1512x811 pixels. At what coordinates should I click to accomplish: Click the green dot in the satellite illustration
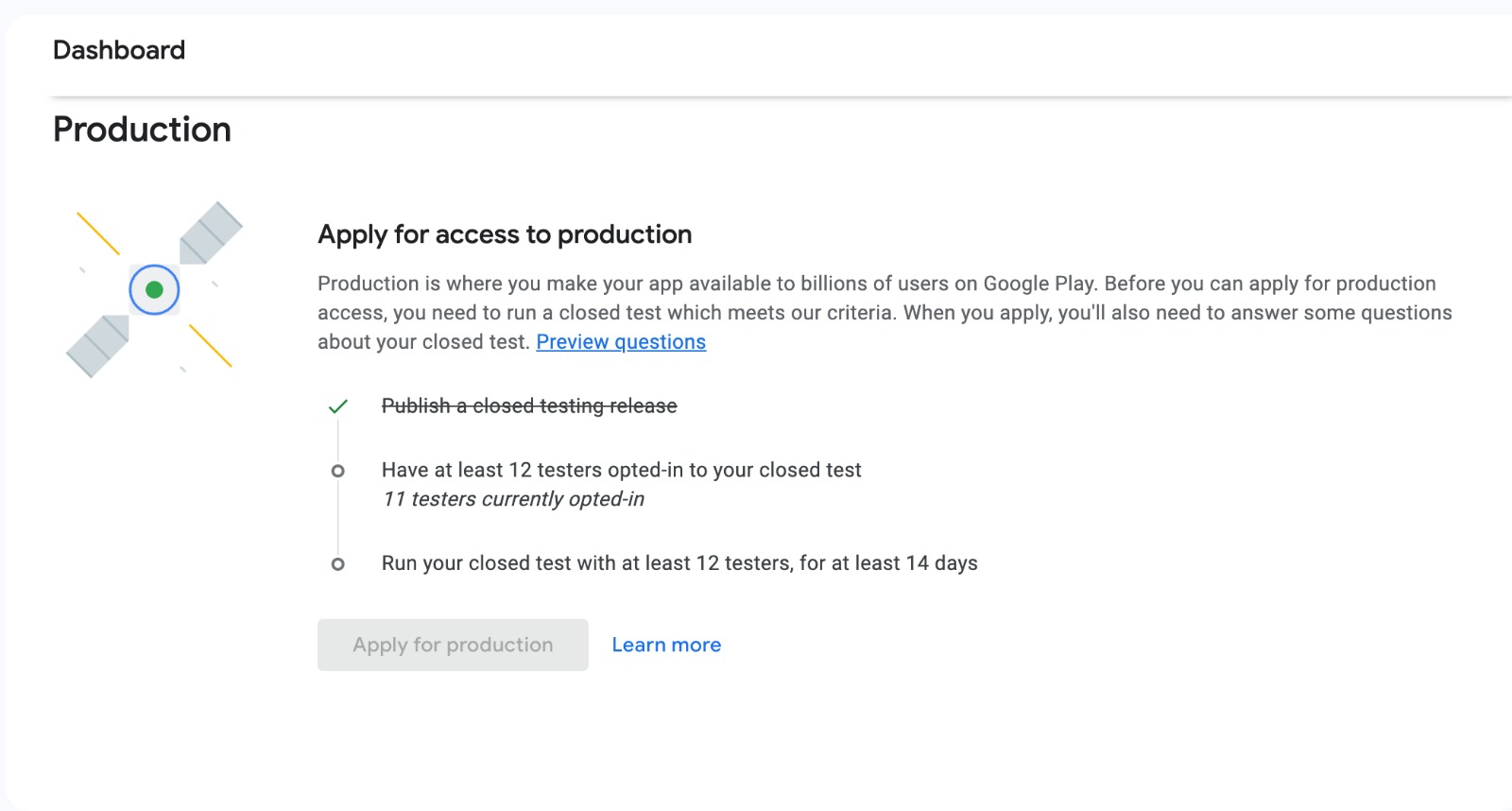[154, 290]
